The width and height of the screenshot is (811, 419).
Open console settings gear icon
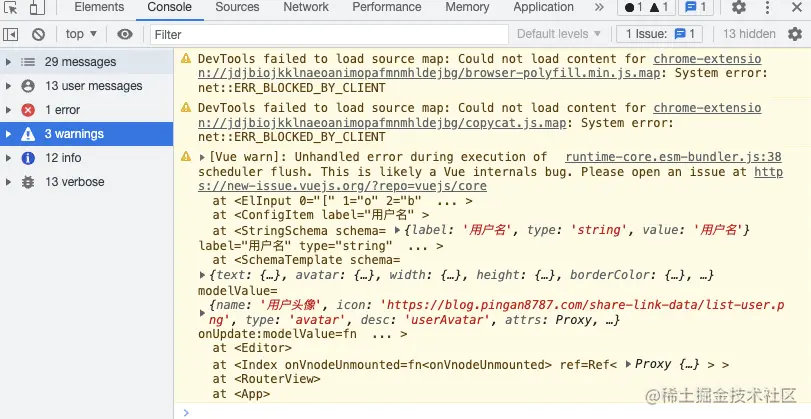(x=795, y=34)
